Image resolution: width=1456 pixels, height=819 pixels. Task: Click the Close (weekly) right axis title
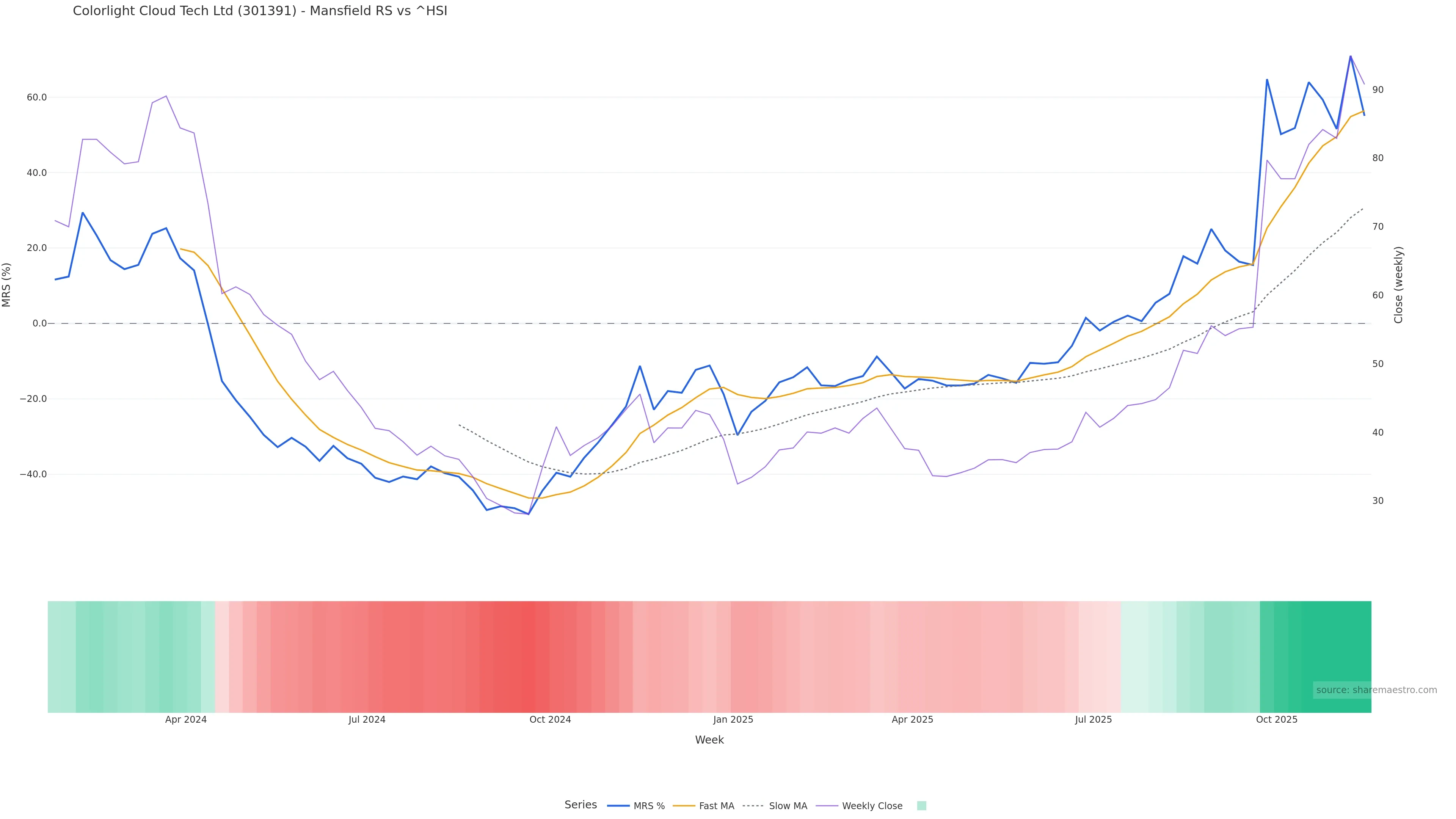point(1398,285)
